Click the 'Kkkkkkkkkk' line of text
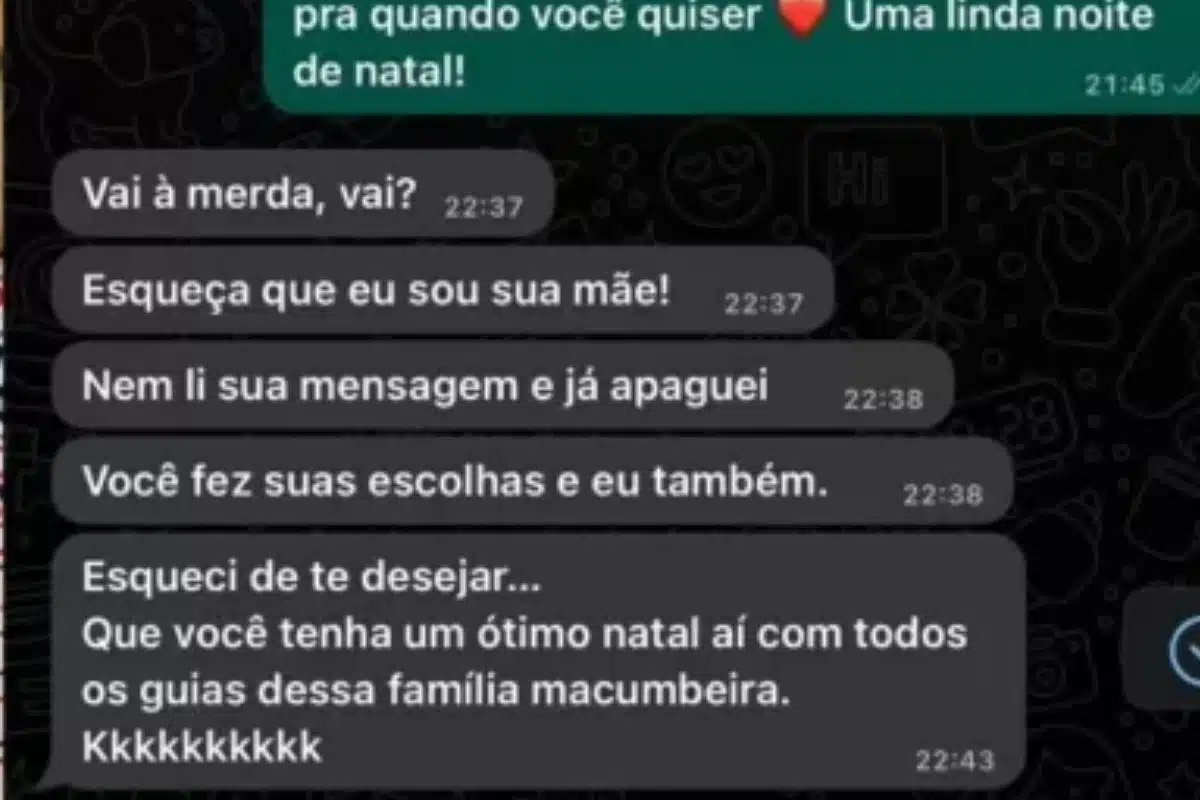This screenshot has height=800, width=1200. pos(202,747)
